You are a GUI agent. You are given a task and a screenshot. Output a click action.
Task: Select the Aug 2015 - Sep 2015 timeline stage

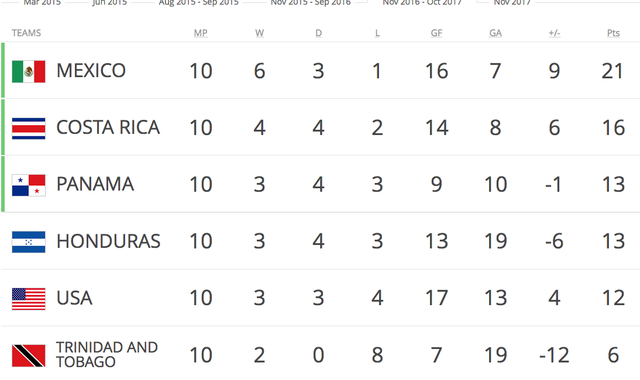click(199, 2)
